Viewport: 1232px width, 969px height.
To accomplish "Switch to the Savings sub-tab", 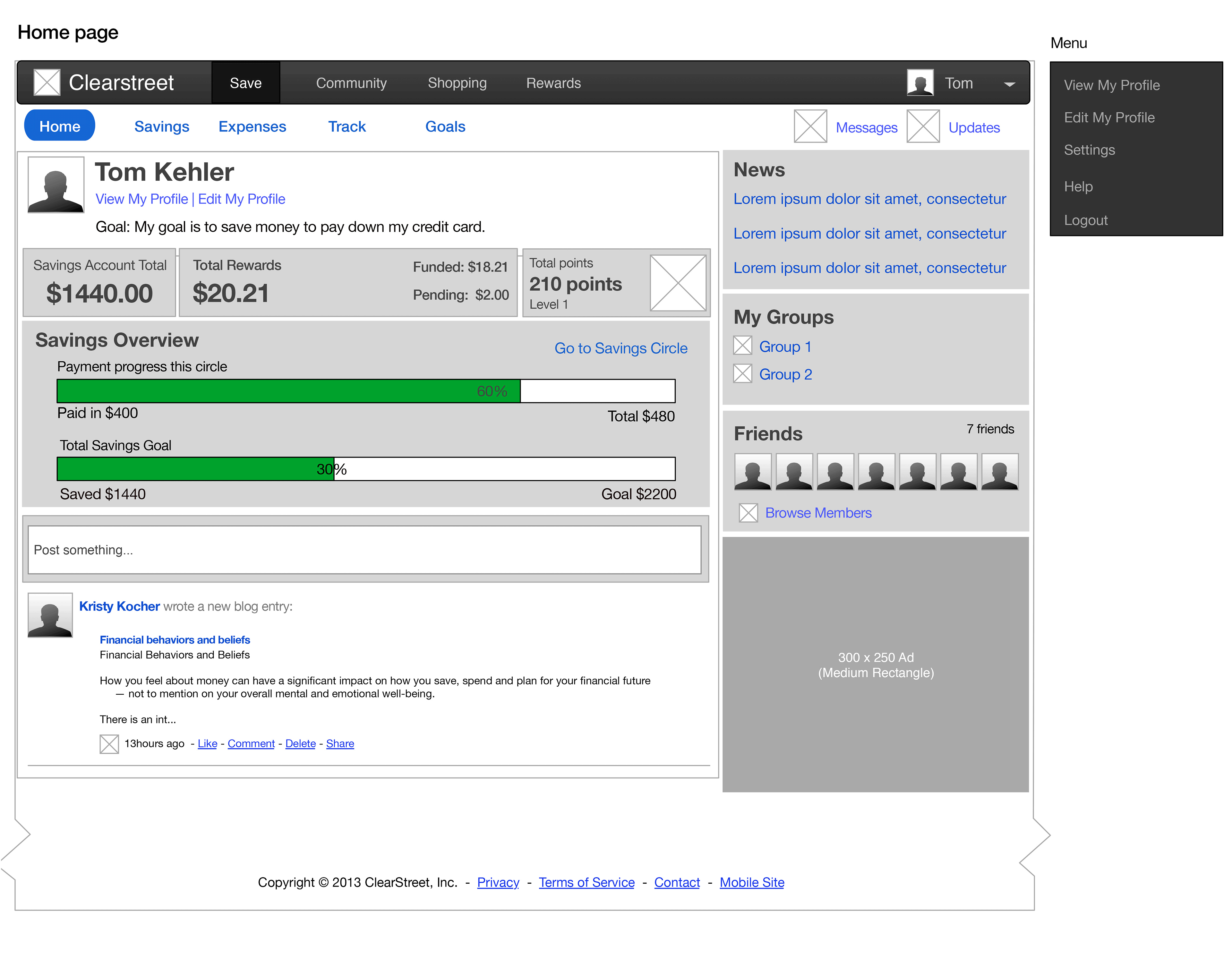I will point(162,126).
